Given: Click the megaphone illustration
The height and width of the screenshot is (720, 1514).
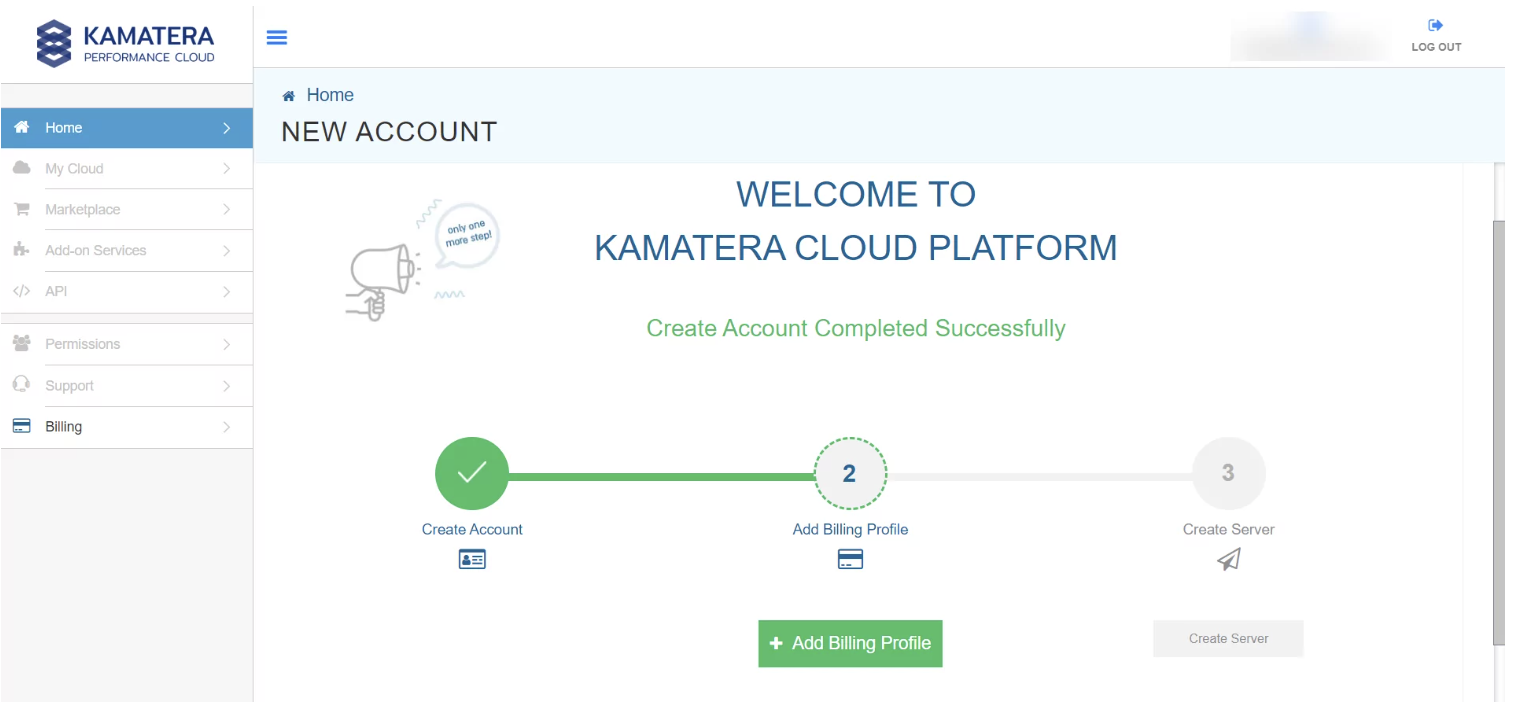Looking at the screenshot, I should 382,283.
